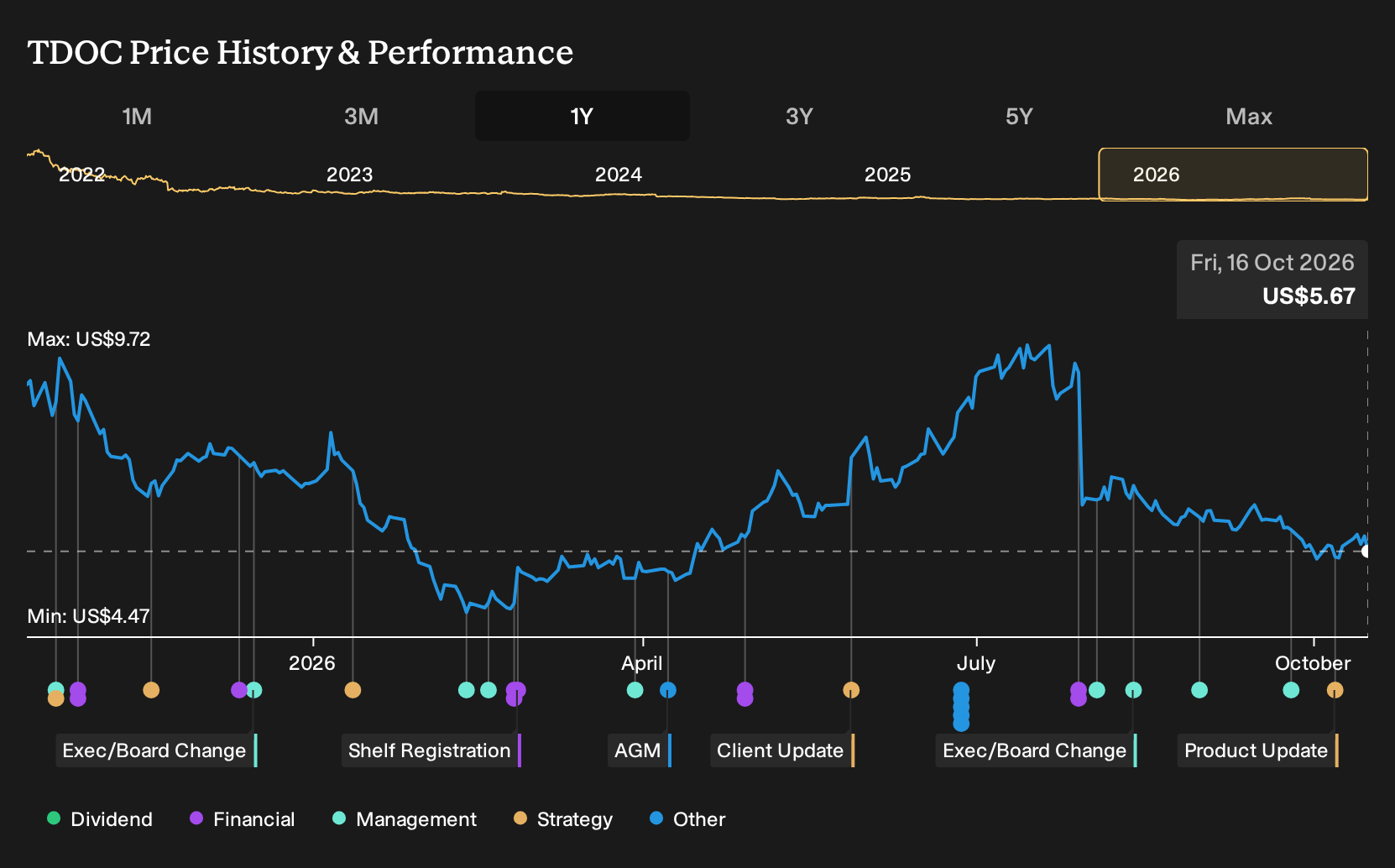Open Exec/Board Change label left of Shelf Registration
The image size is (1395, 868).
tap(157, 750)
